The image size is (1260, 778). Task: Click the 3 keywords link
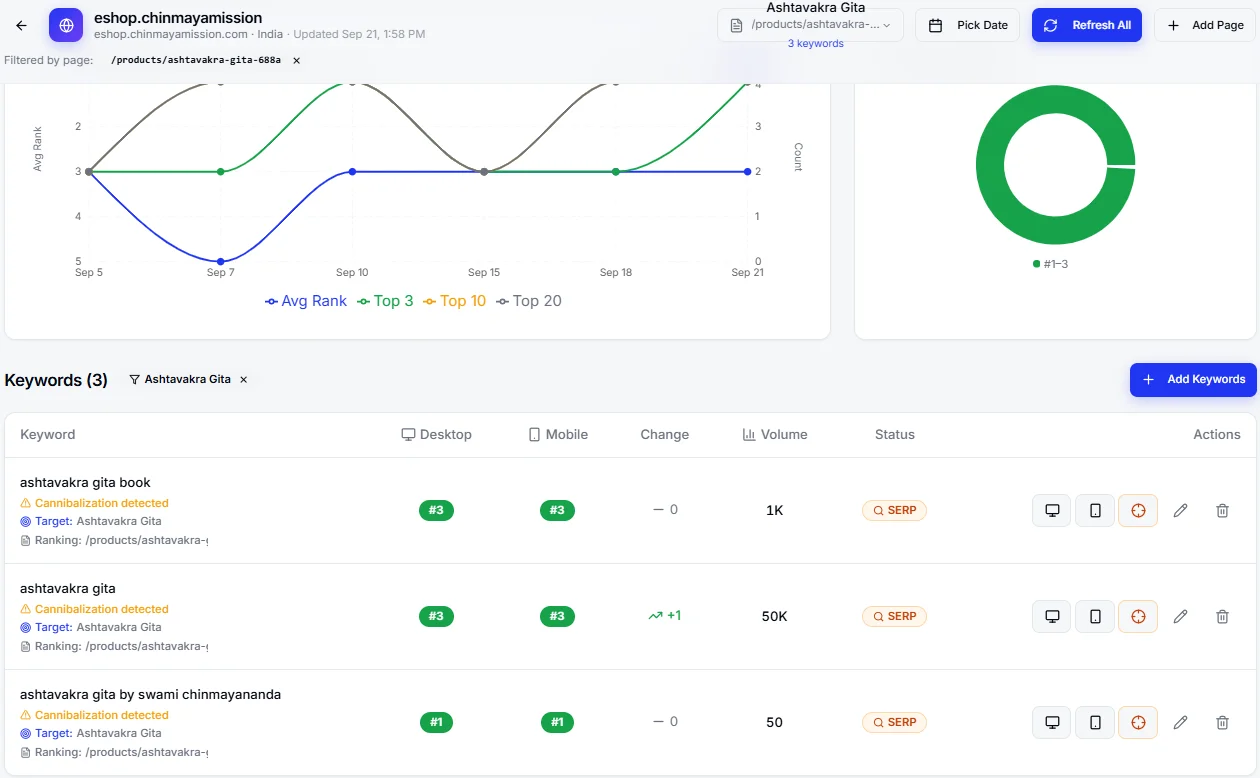tap(815, 44)
